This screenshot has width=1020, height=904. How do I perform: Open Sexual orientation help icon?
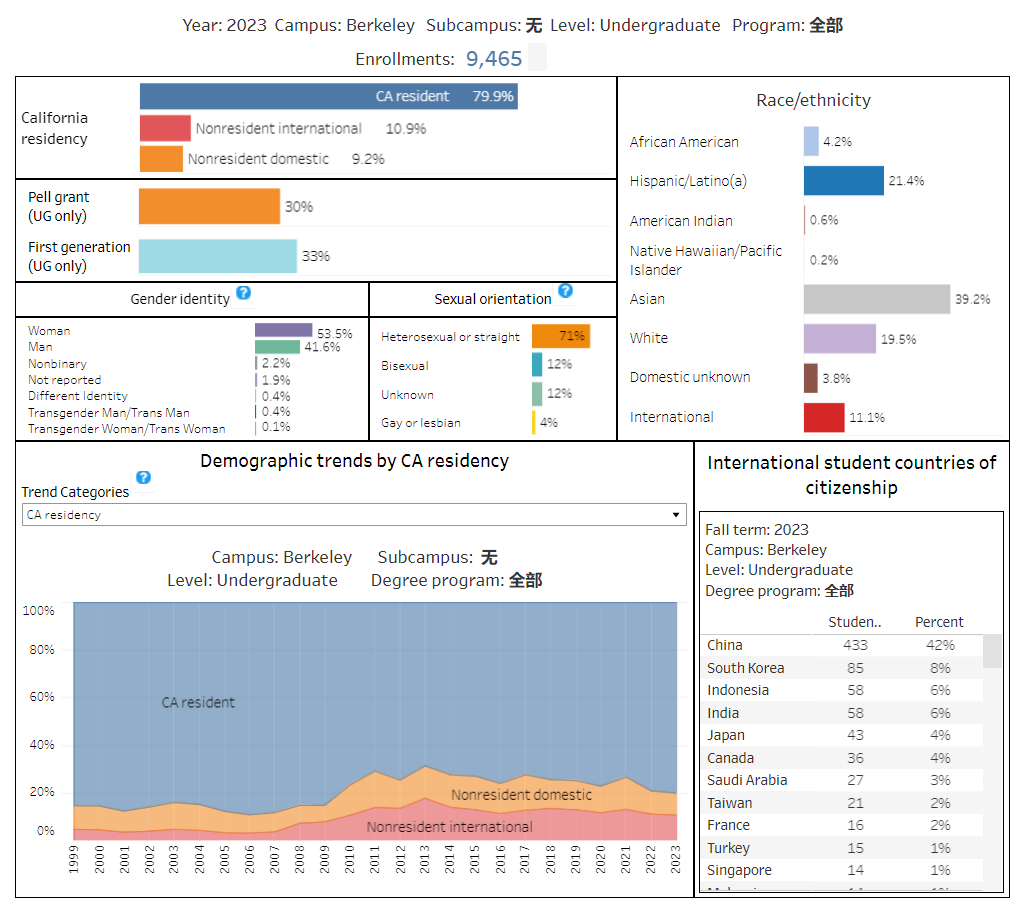pyautogui.click(x=565, y=291)
